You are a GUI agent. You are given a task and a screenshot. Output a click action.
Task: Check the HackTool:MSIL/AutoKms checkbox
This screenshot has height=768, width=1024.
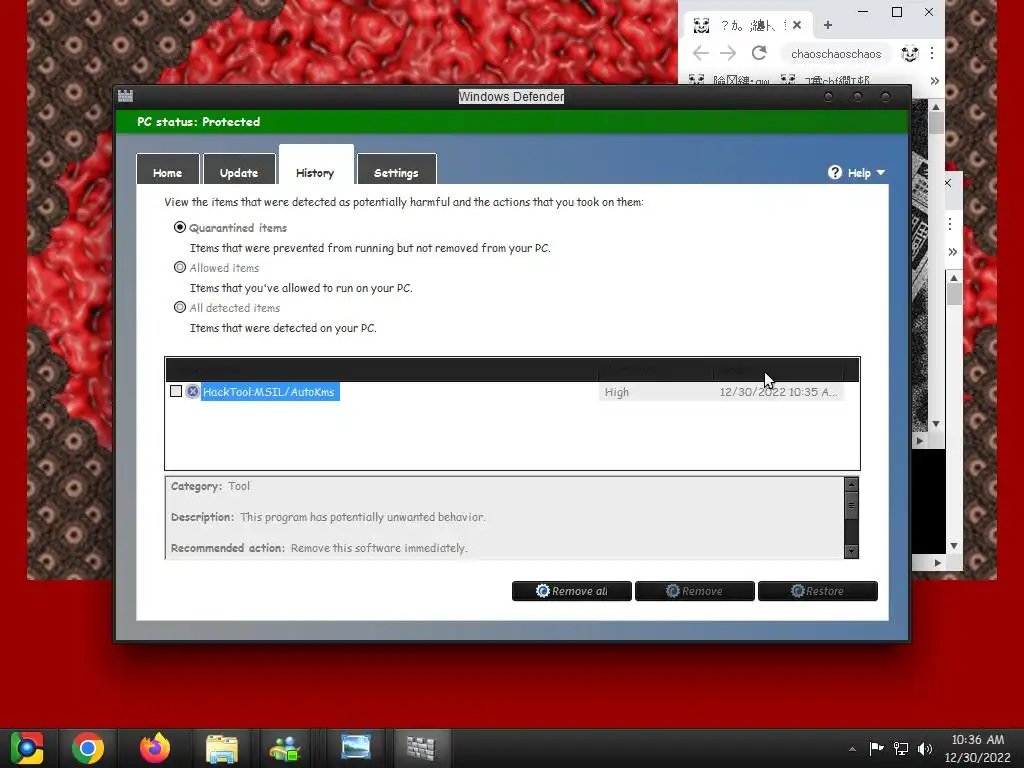tap(176, 391)
